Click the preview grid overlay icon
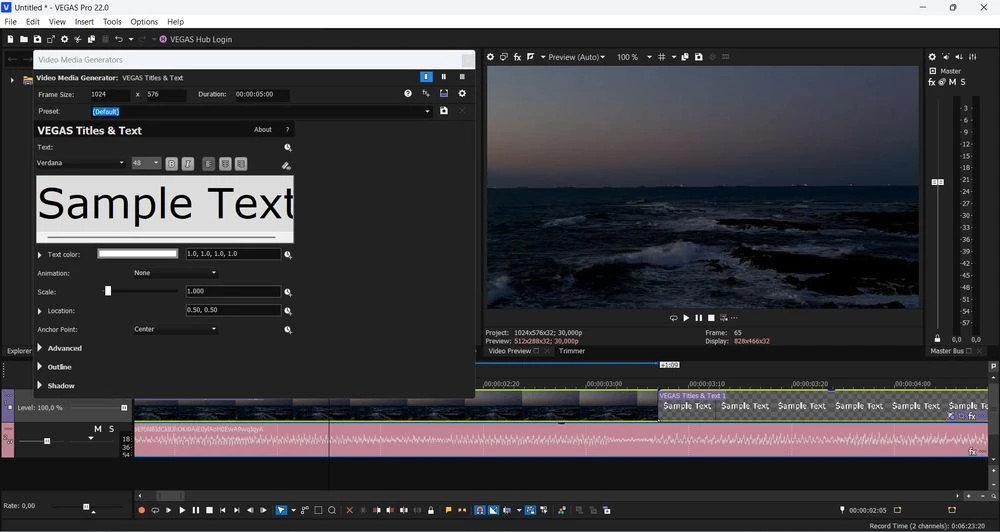Image resolution: width=1000 pixels, height=532 pixels. click(x=662, y=57)
